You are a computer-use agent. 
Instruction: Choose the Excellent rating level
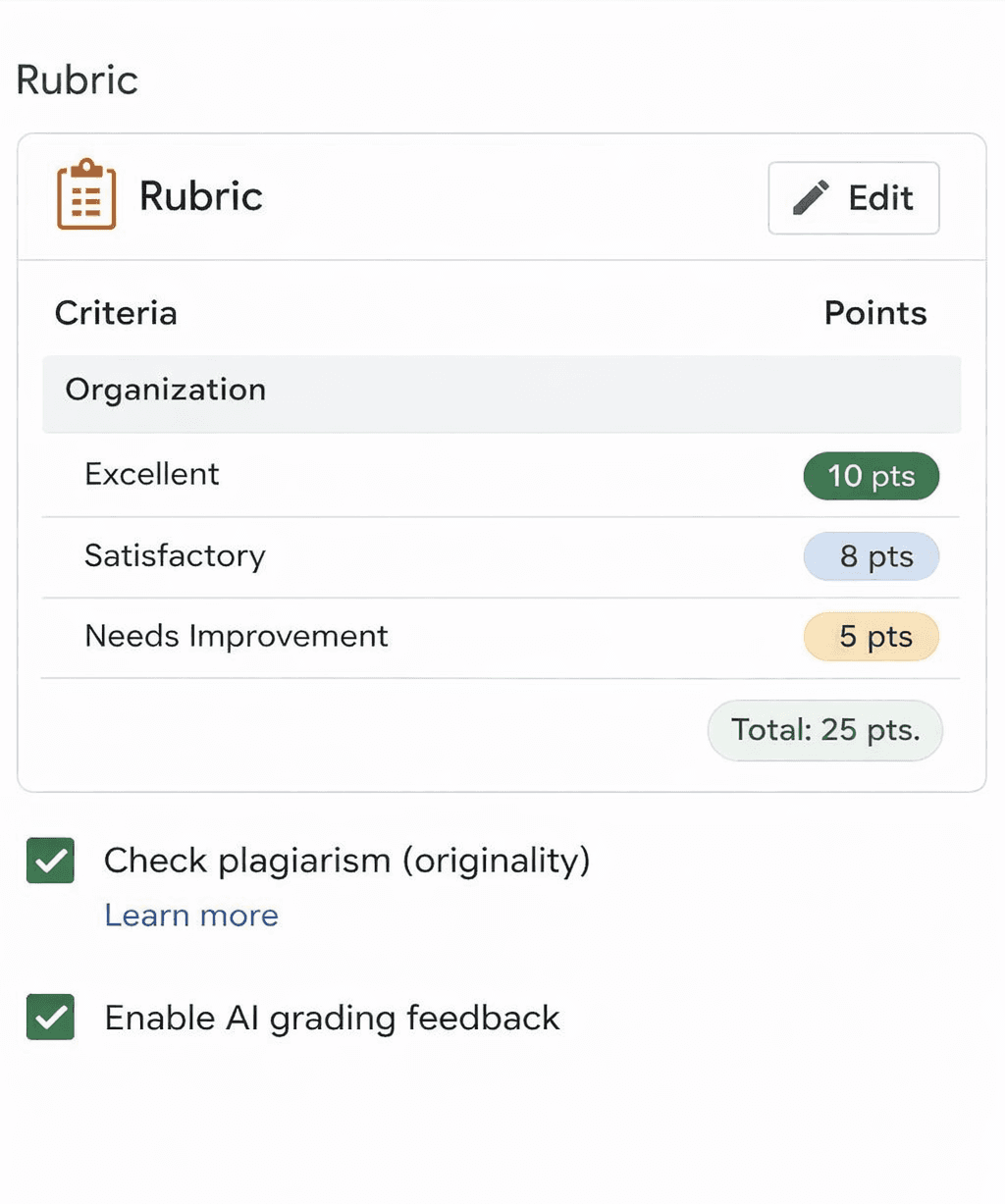coord(152,474)
